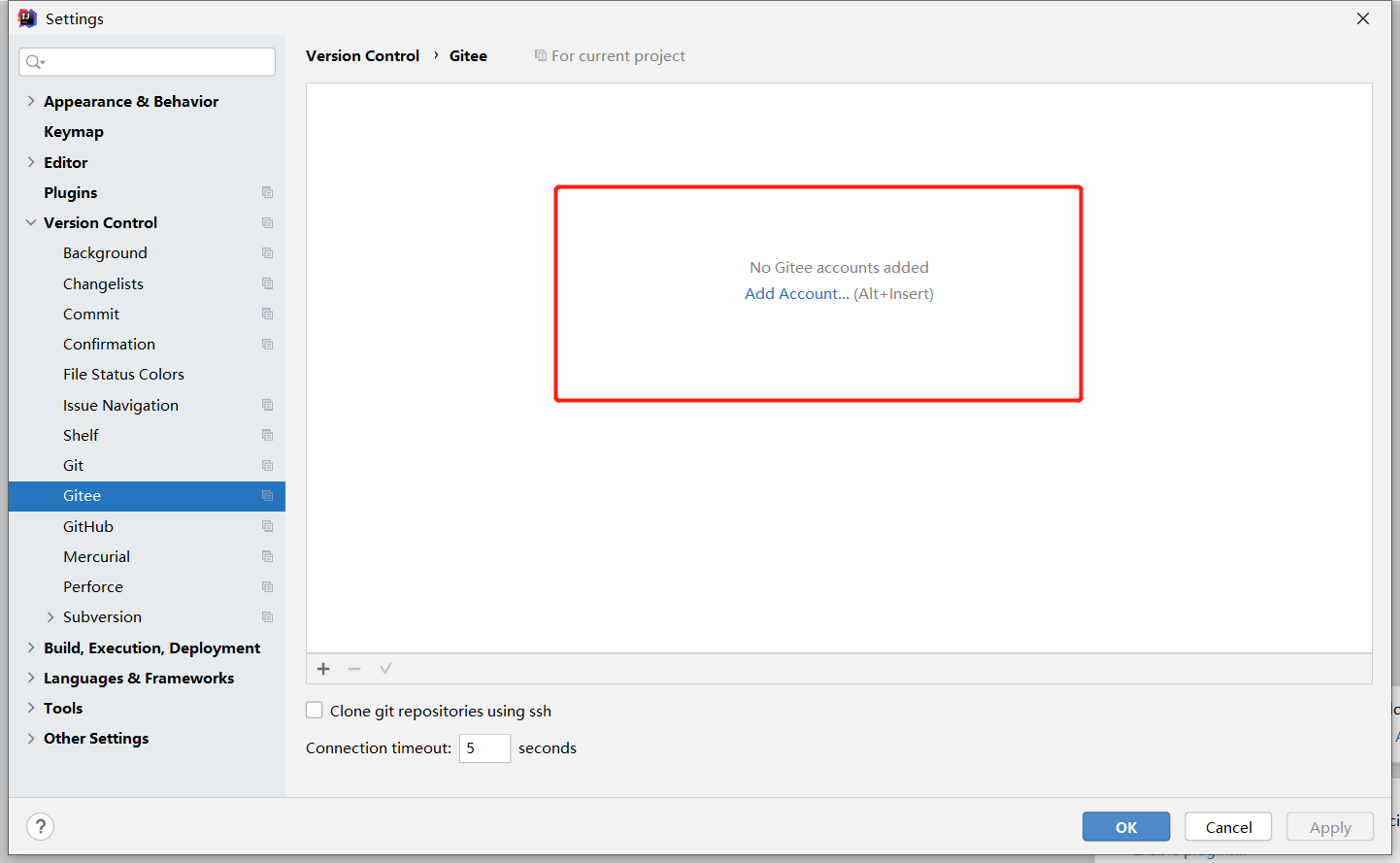The width and height of the screenshot is (1400, 863).
Task: Expand Languages & Frameworks section
Action: 31,678
